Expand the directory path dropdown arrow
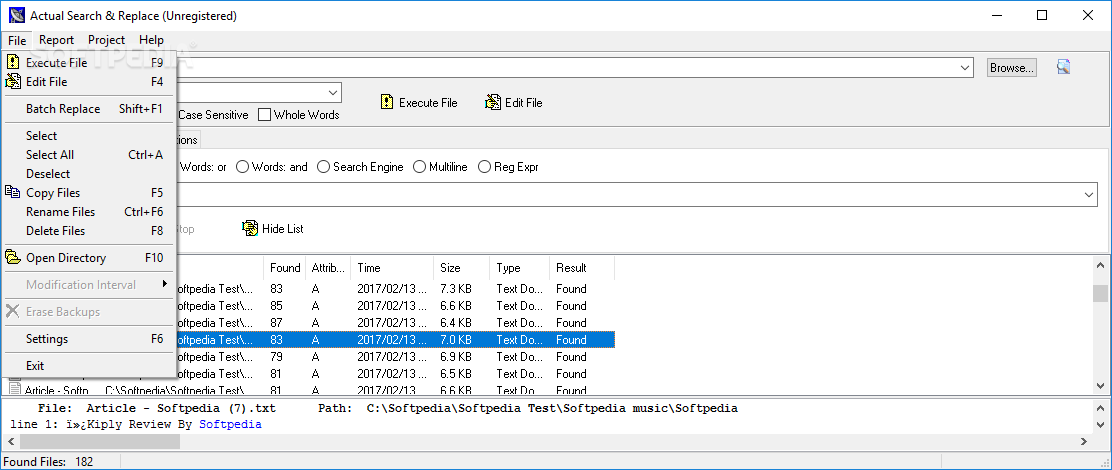Viewport: 1112px width, 470px height. 965,68
